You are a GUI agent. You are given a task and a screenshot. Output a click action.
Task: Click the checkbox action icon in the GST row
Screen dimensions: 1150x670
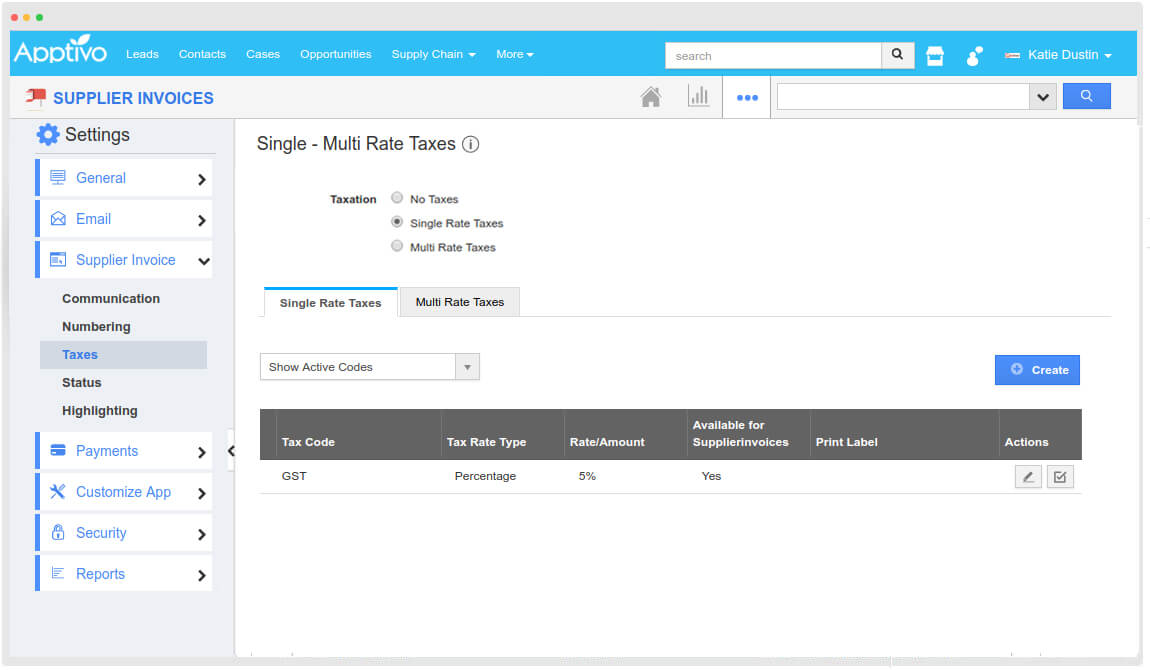click(1060, 477)
